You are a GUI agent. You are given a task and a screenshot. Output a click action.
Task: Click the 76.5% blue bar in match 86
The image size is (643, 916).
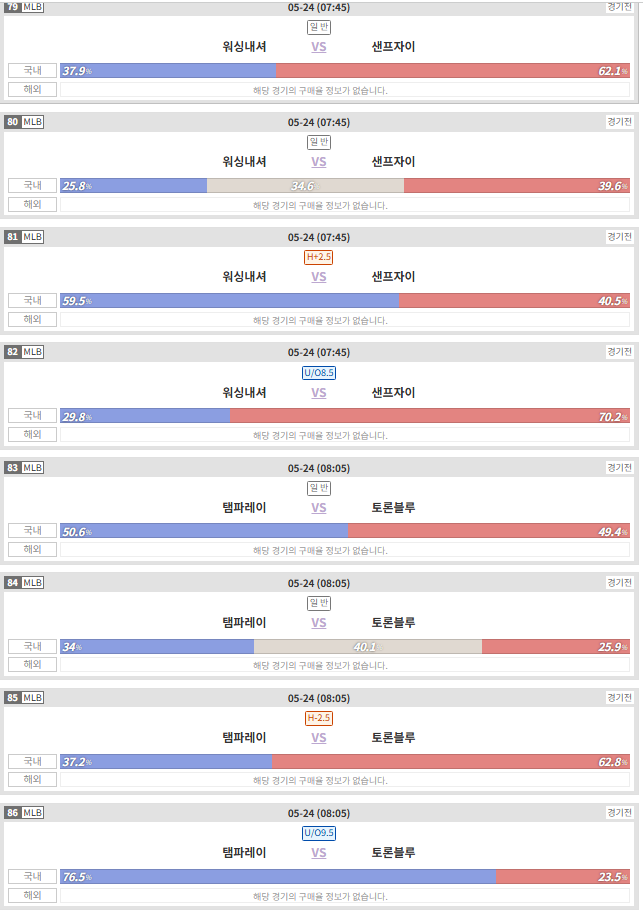[278, 877]
